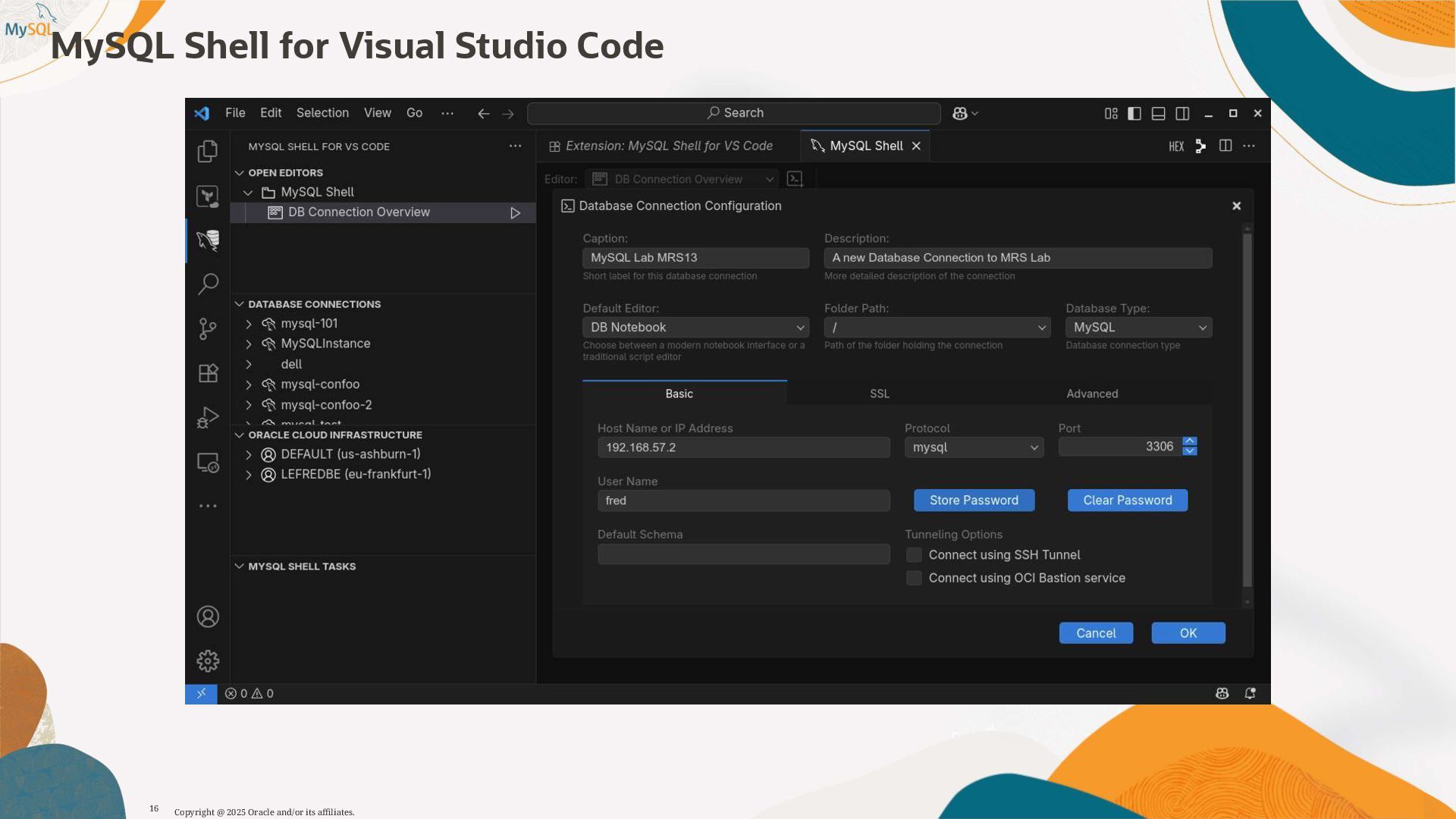The height and width of the screenshot is (819, 1456).
Task: Expand the mysql-101 connection
Action: pyautogui.click(x=249, y=324)
